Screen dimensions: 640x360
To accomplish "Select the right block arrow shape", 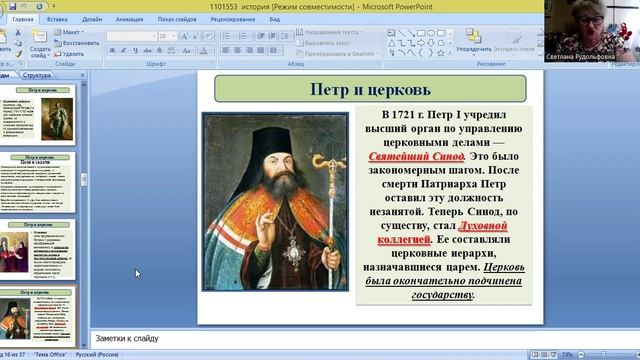I will (421, 43).
